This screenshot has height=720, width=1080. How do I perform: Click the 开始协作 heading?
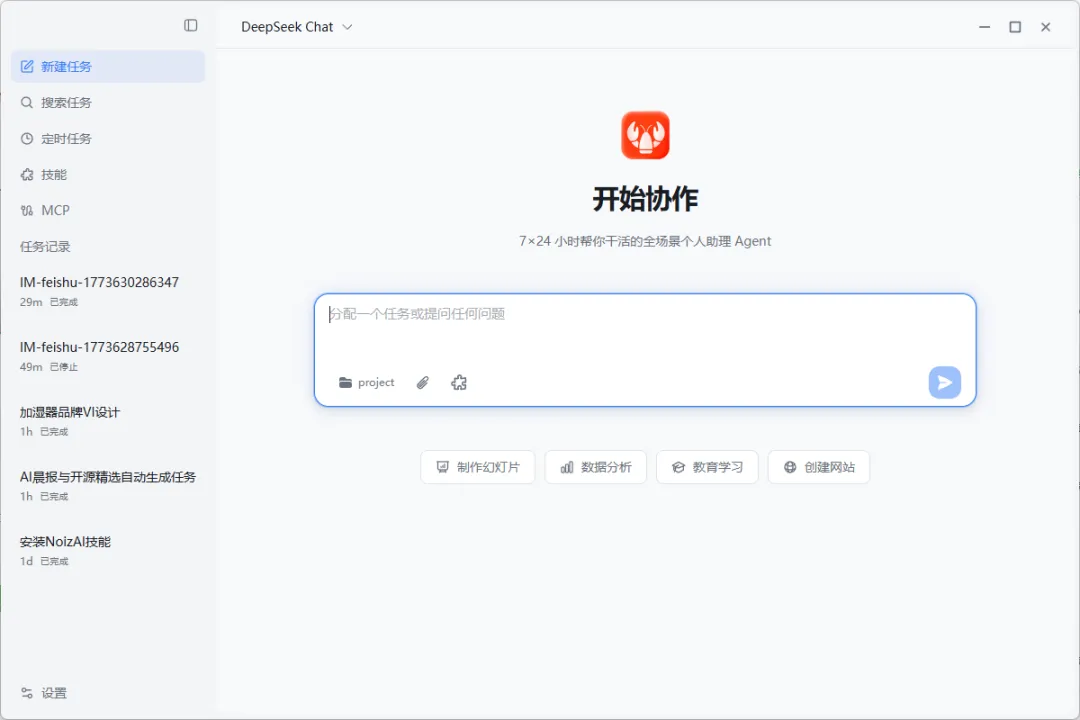645,199
